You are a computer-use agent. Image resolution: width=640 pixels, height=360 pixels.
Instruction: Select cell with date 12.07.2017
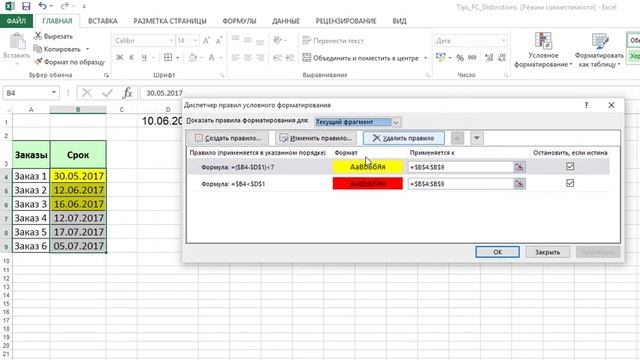point(78,218)
